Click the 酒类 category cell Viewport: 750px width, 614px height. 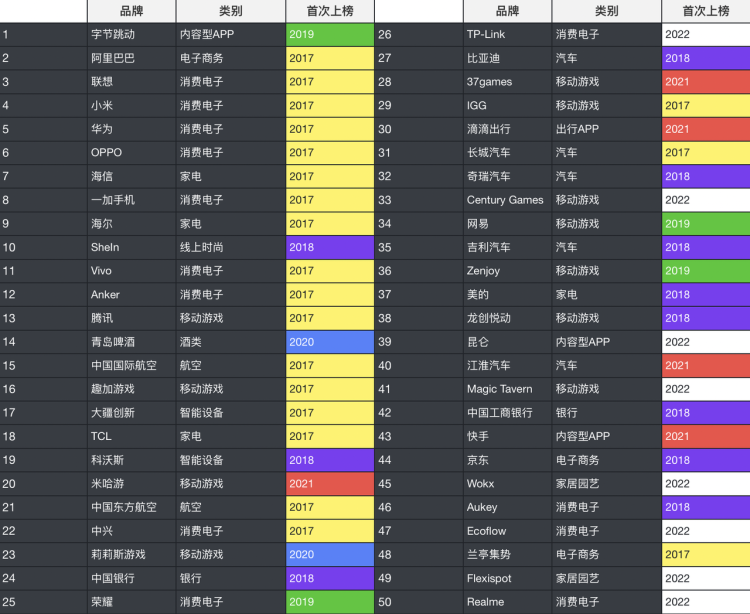(231, 342)
